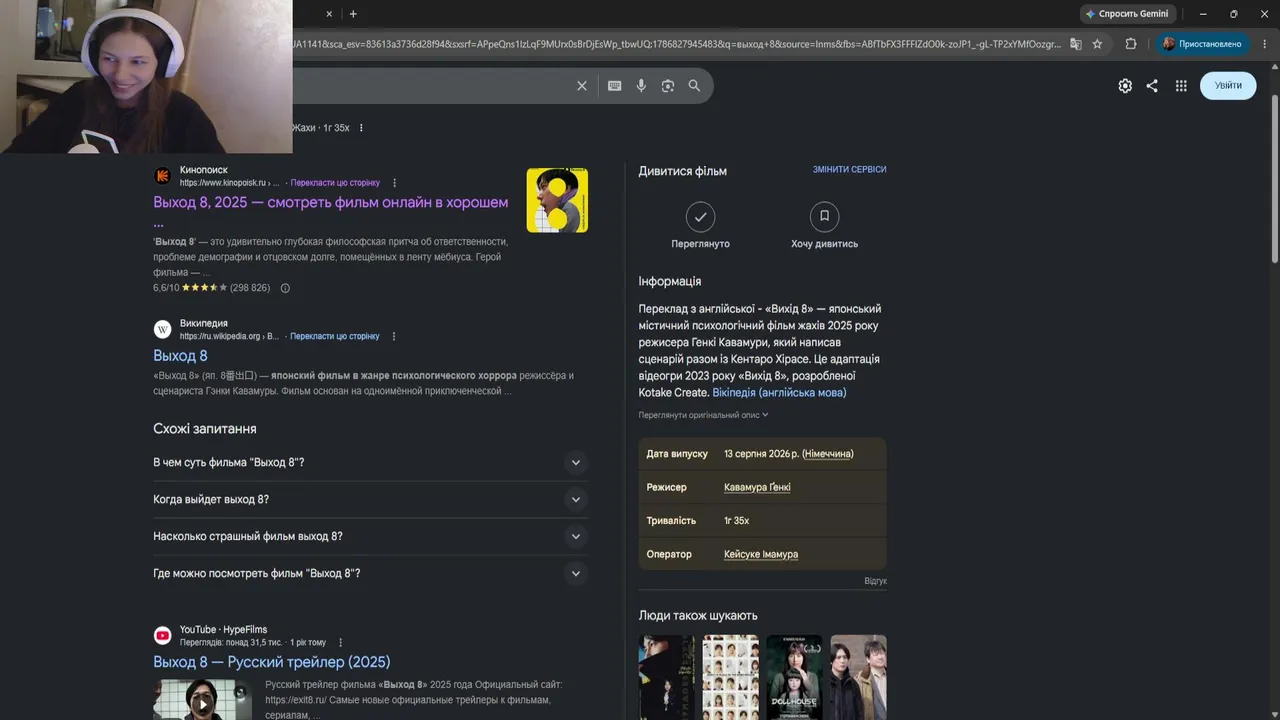Expand "Насколько страшный фильм выход 8?"
Screen dimensions: 1280x720
point(370,537)
